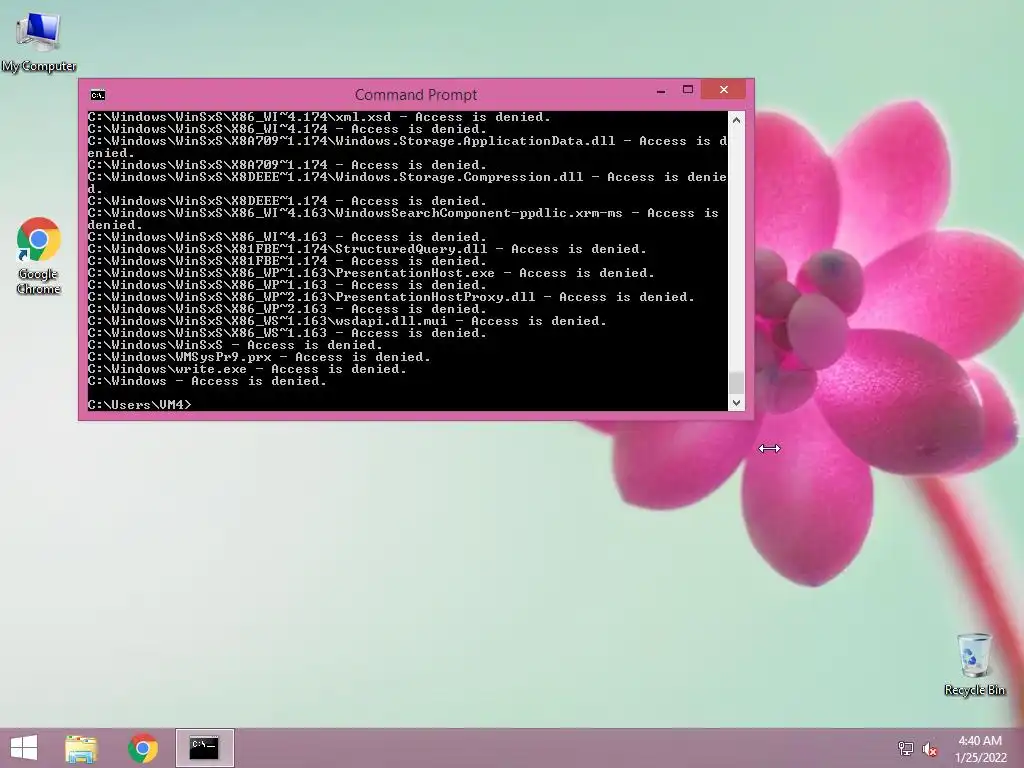Click the scrollbar up arrow in Command Prompt
1024x768 pixels.
click(736, 120)
